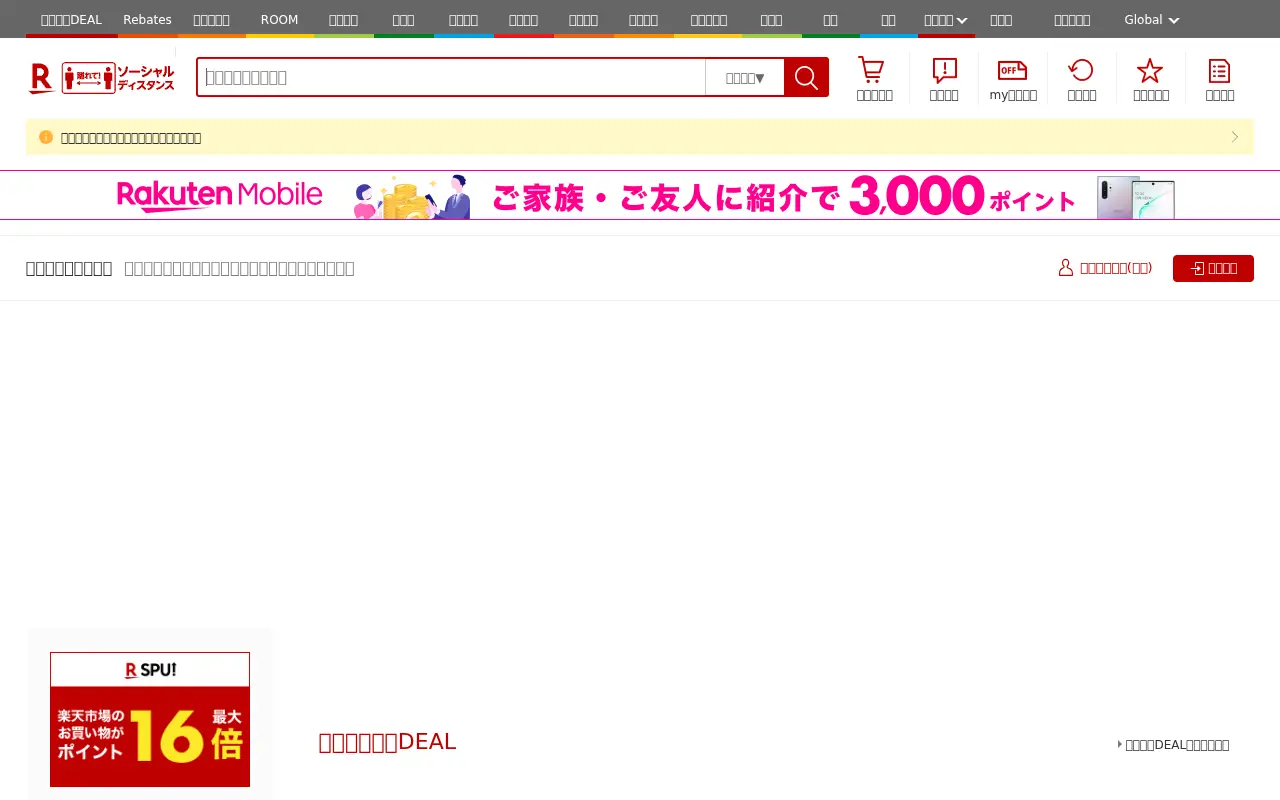Focus the main search input field
Viewport: 1280px width, 800px height.
pyautogui.click(x=451, y=77)
